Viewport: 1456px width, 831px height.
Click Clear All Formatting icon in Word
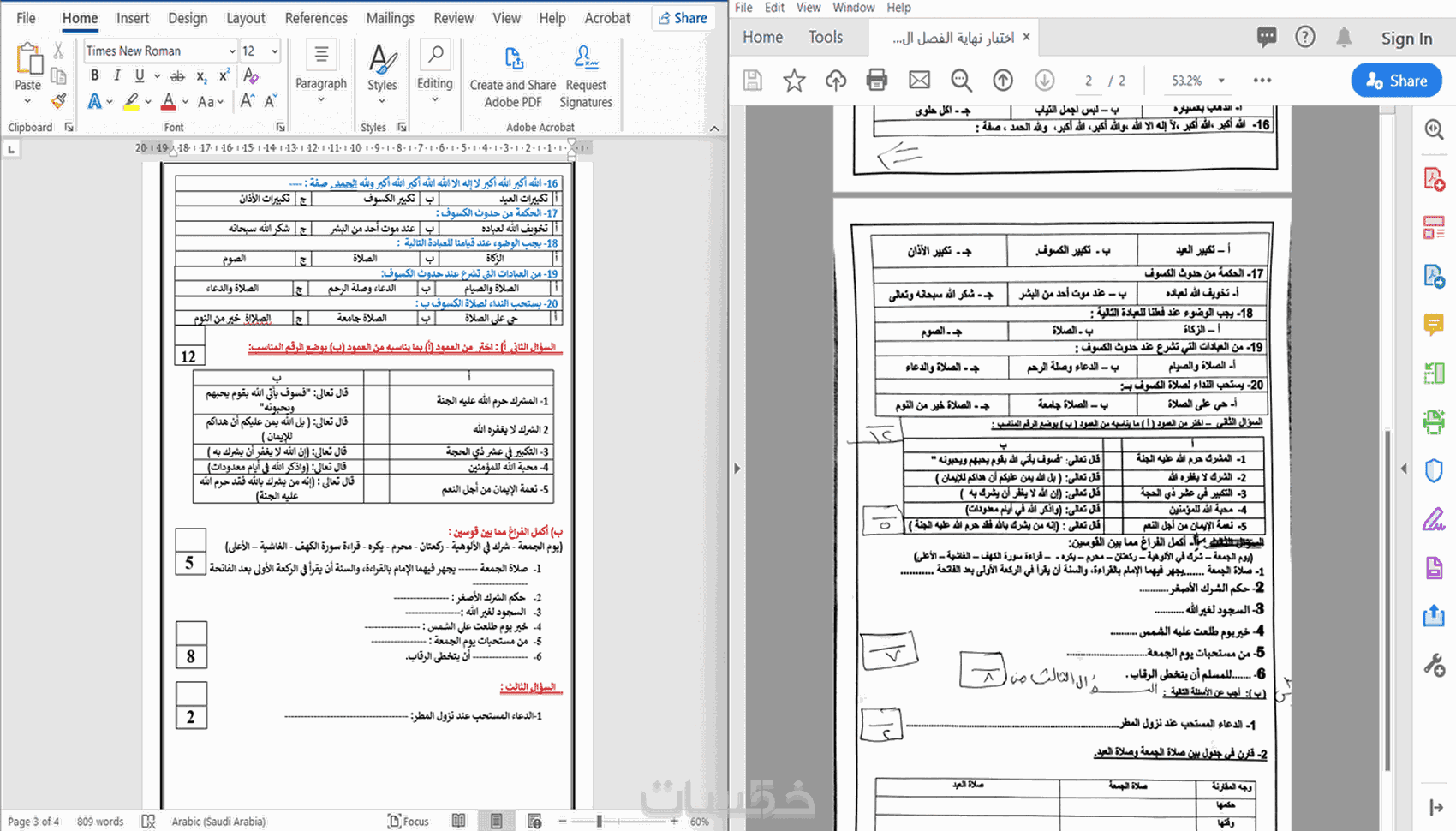250,75
